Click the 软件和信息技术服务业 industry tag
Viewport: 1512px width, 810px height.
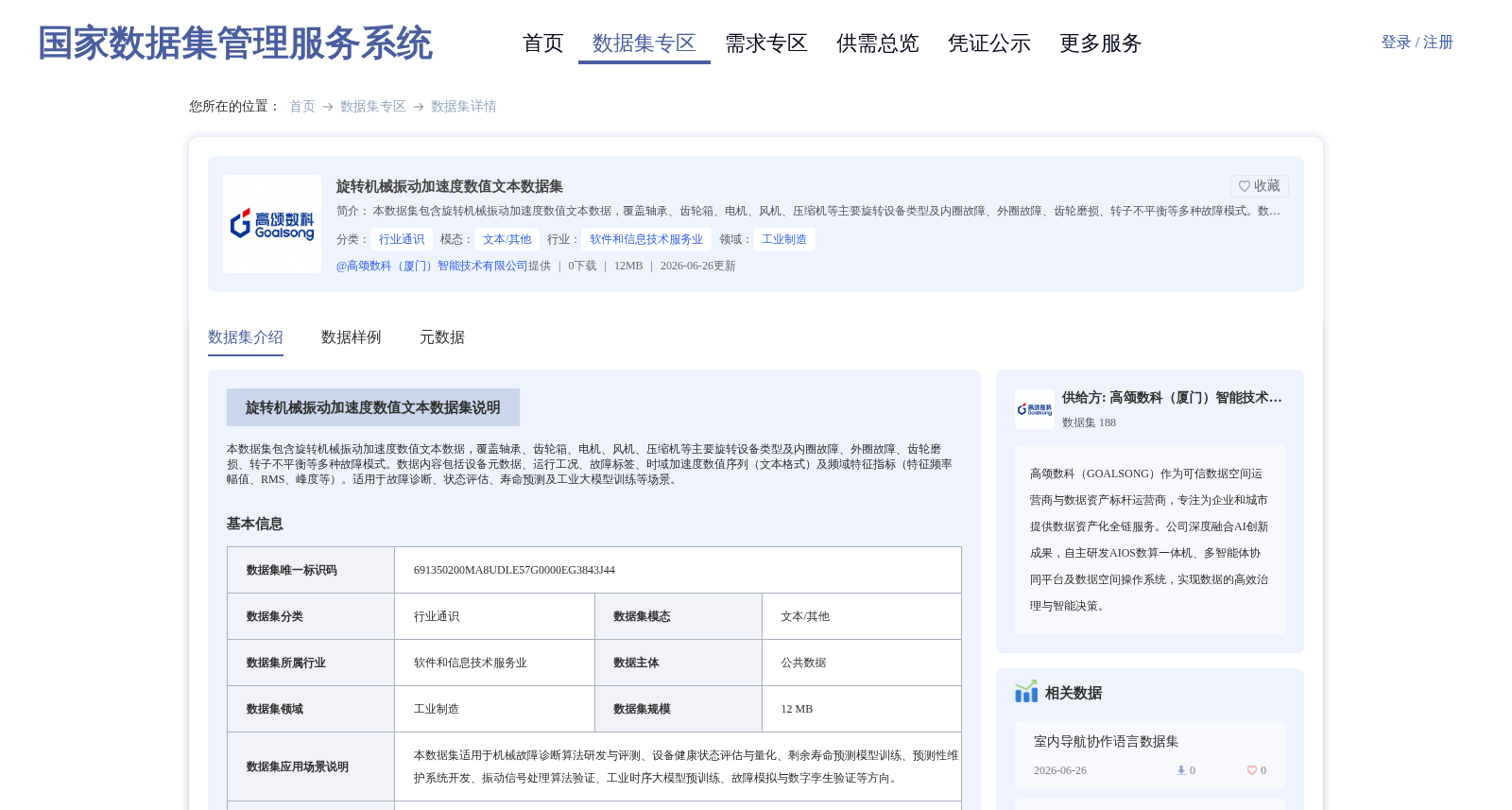click(647, 239)
